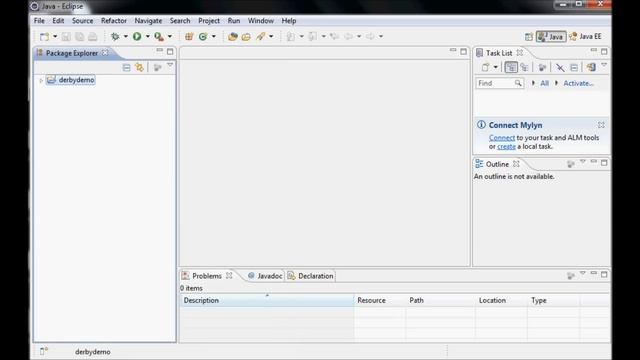This screenshot has height=360, width=640.
Task: Click Focus on Workweek icon in Task List
Action: pyautogui.click(x=542, y=67)
